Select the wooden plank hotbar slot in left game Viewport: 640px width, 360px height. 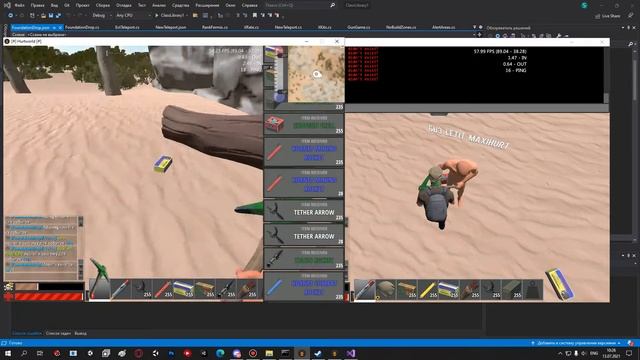coord(204,289)
